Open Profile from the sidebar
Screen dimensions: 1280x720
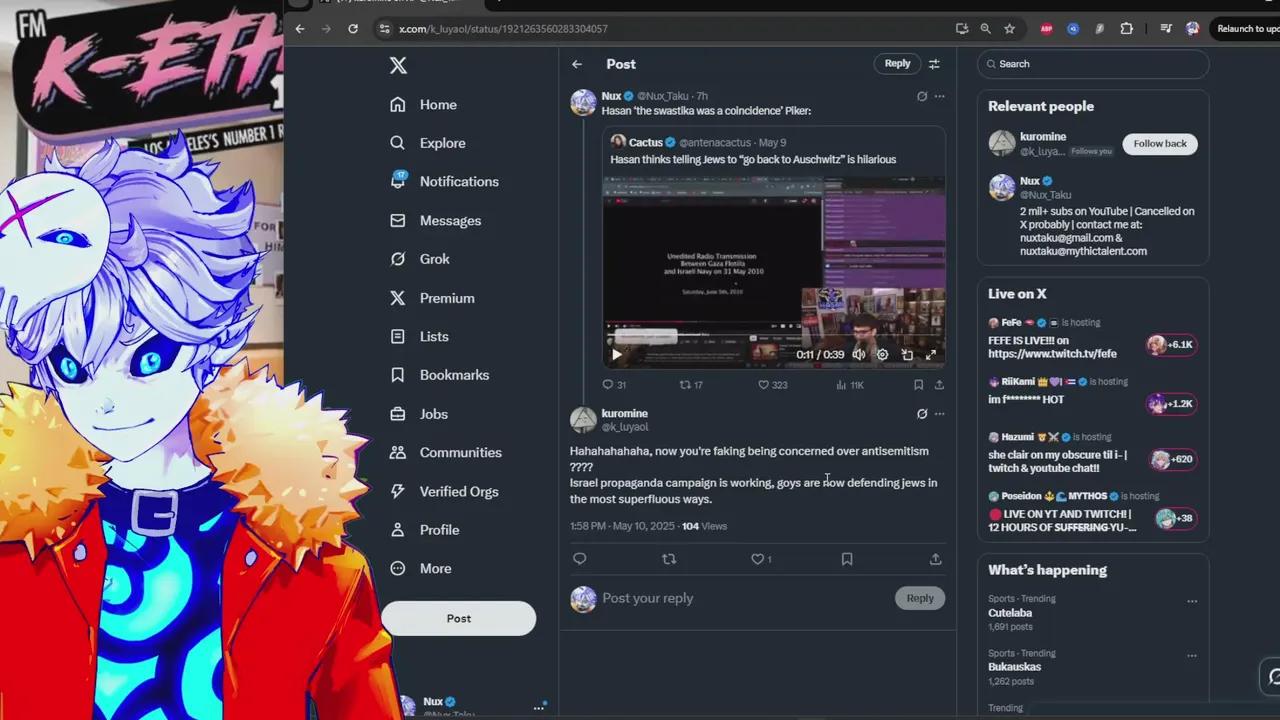point(424,530)
